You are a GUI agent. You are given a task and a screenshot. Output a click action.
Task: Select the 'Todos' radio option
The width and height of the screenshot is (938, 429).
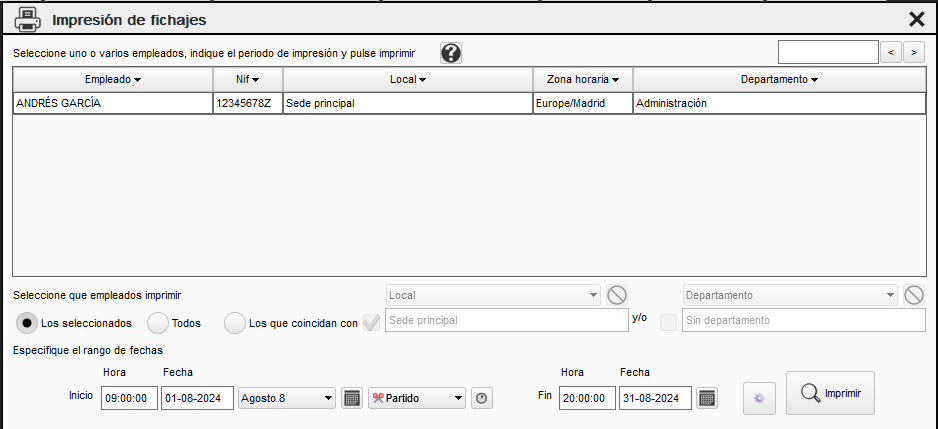(158, 323)
